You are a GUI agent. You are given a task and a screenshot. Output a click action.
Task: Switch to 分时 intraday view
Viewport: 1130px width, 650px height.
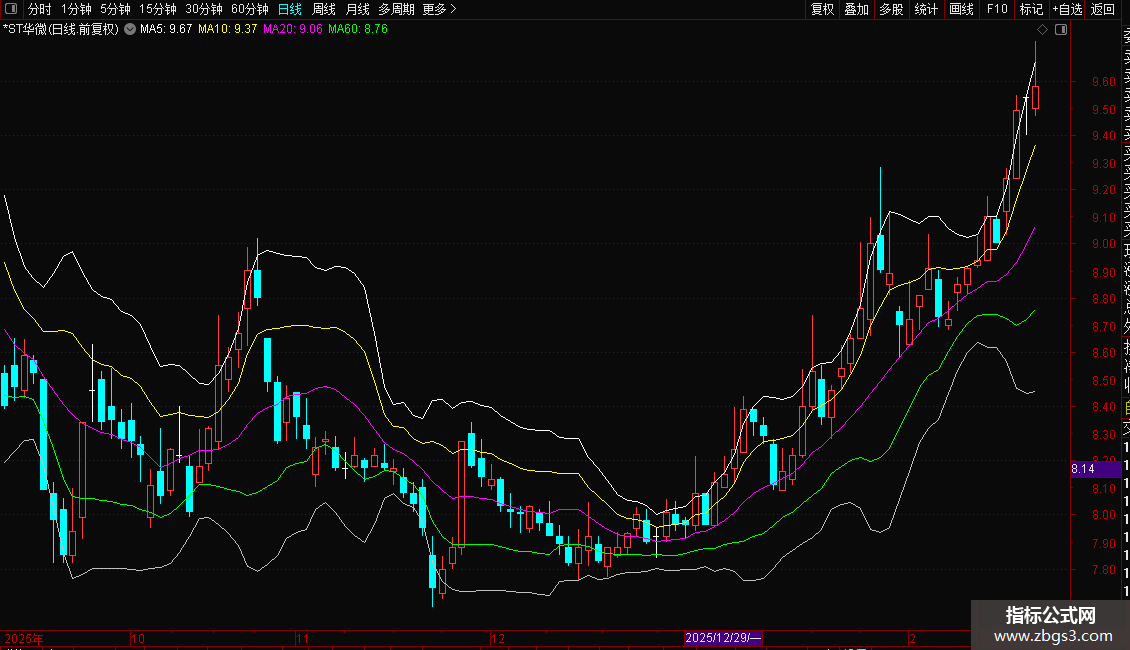(40, 9)
